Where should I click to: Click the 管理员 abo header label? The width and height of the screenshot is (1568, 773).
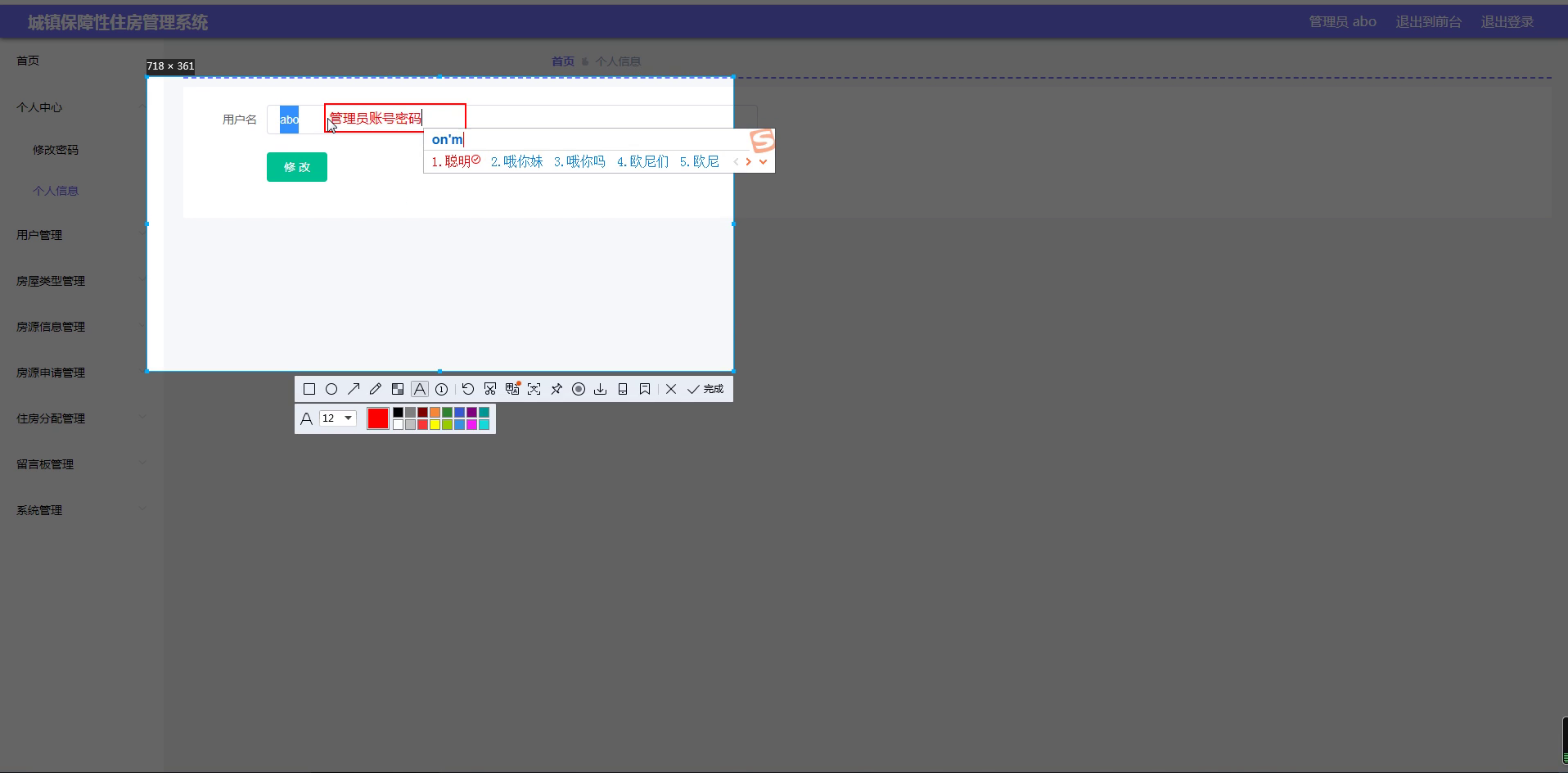click(1343, 22)
